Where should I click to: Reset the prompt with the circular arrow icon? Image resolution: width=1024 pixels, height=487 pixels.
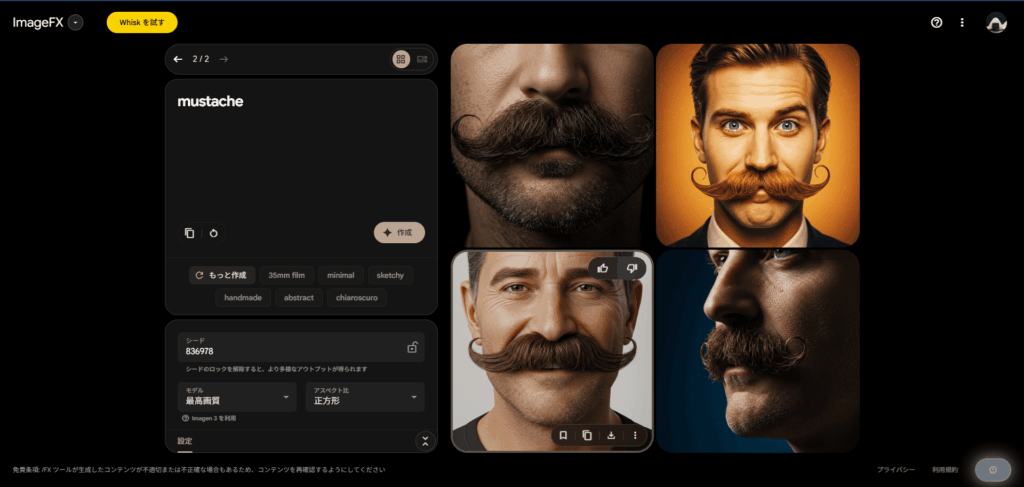213,233
